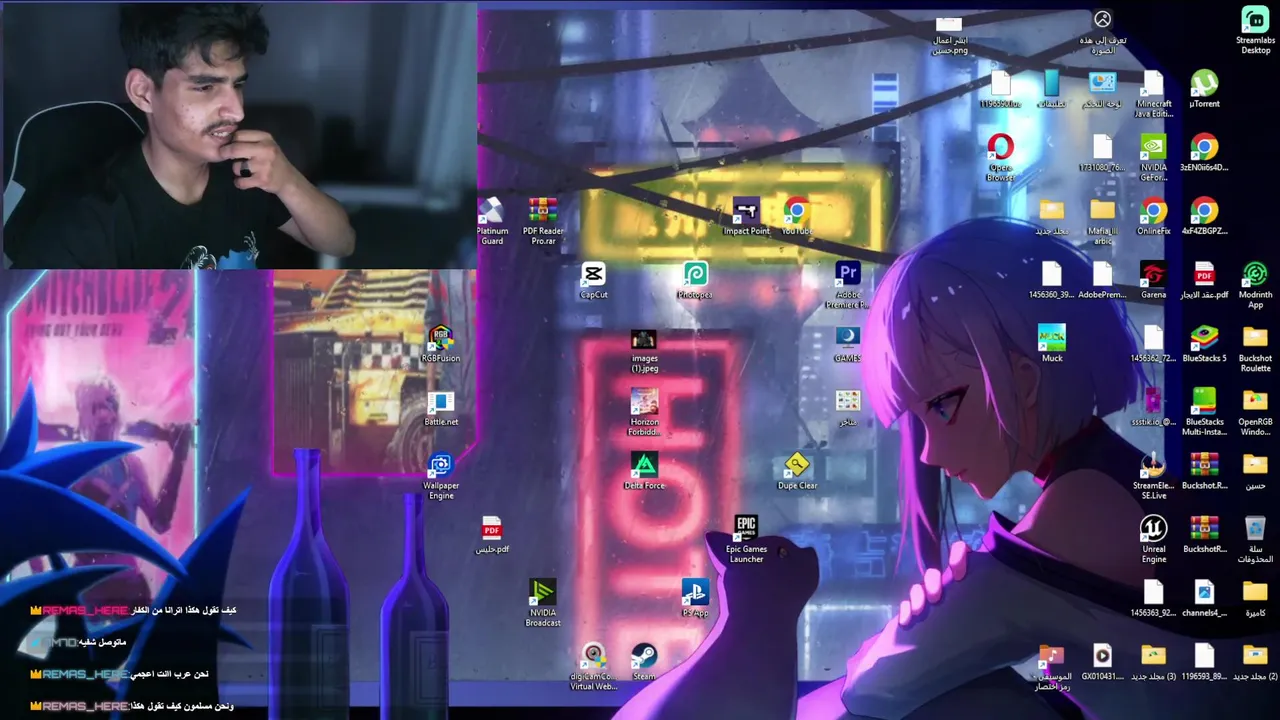Open the Buckshot.R archive beside StreamElements
This screenshot has height=720, width=1280.
(x=1204, y=471)
